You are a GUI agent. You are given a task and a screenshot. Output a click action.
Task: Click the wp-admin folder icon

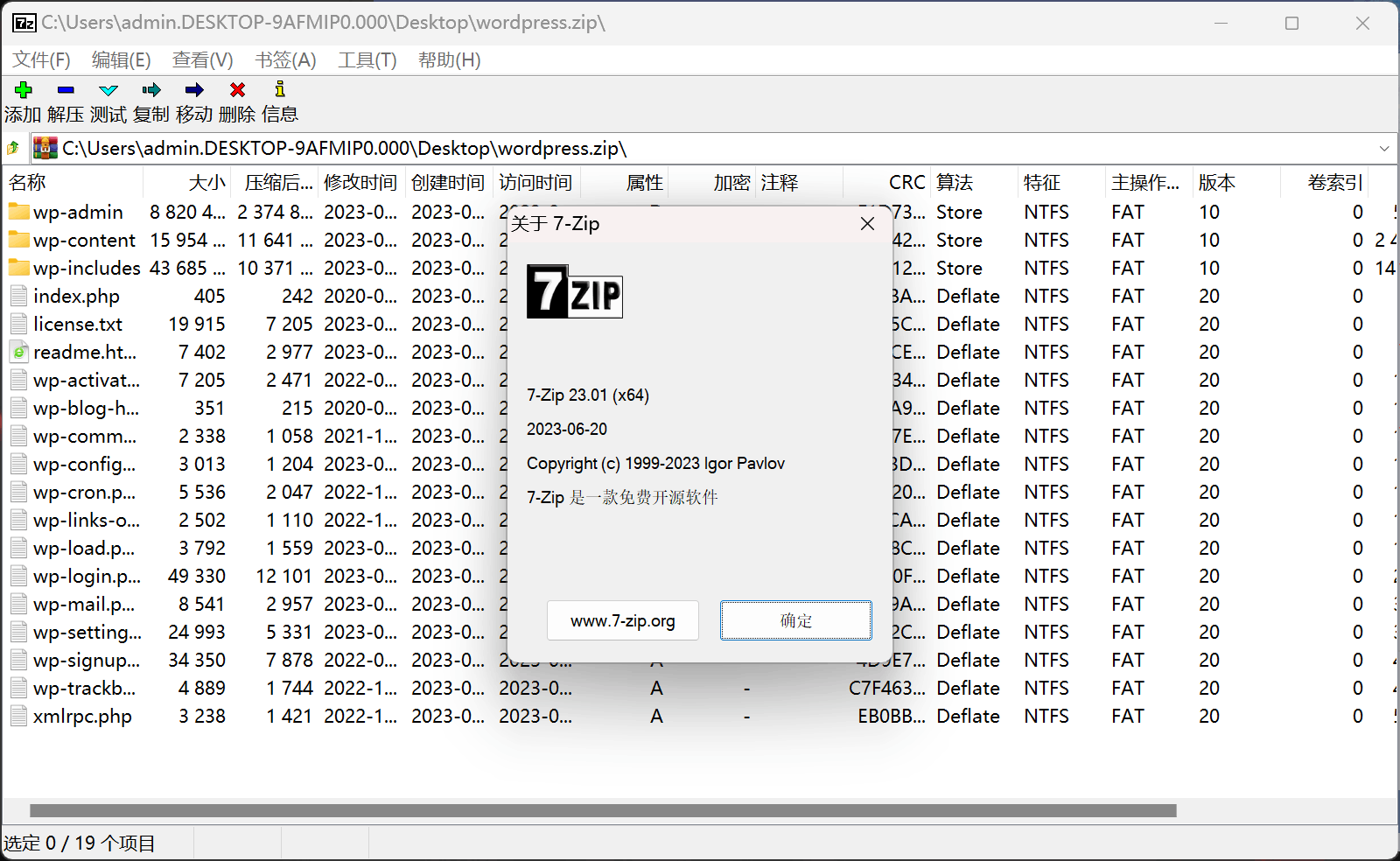19,212
